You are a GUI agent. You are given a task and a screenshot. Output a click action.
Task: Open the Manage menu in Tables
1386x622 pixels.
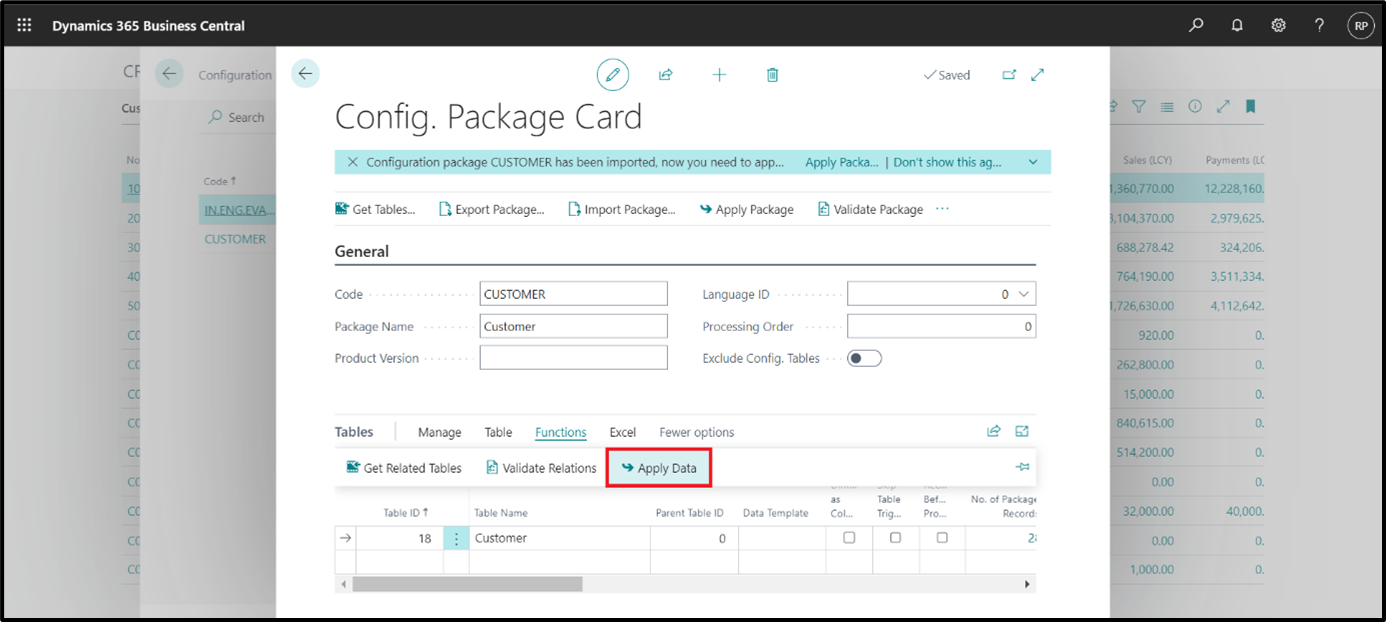click(439, 432)
